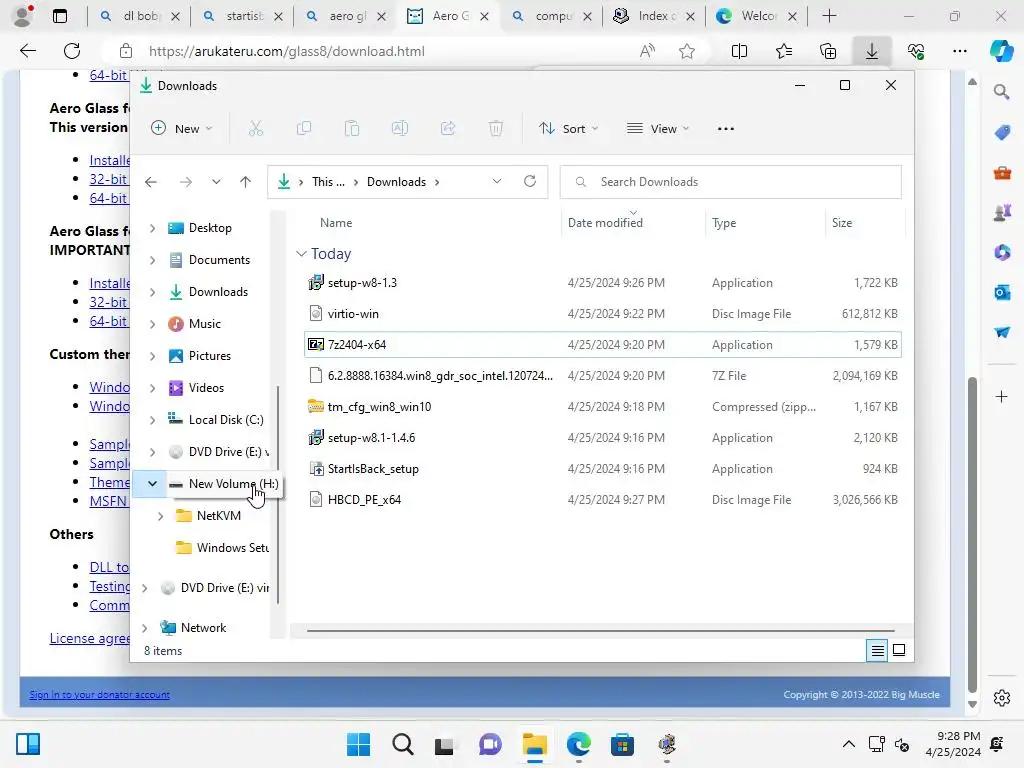
Task: Select StartIsBack_setup application file
Action: tap(603, 469)
